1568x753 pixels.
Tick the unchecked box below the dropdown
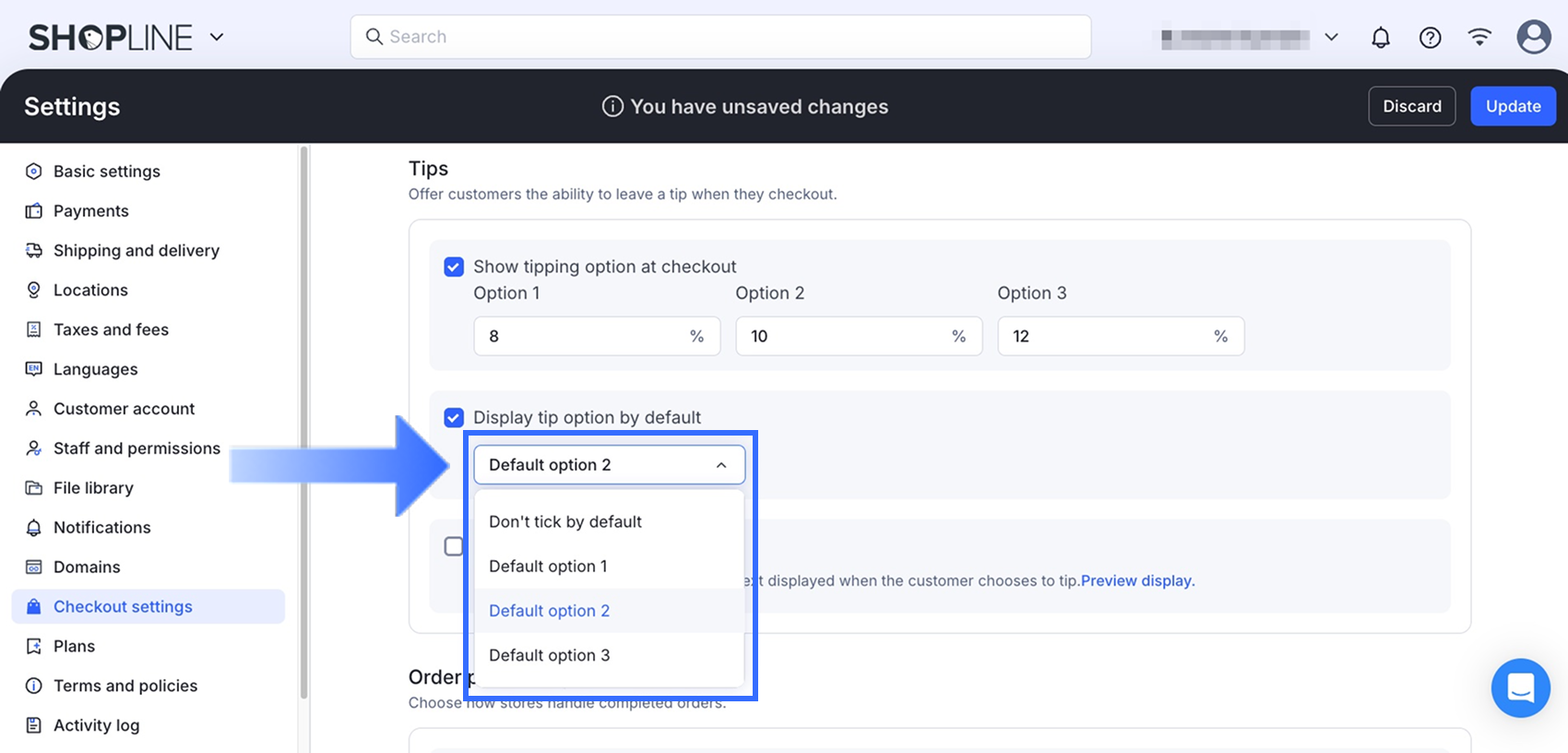(x=454, y=546)
